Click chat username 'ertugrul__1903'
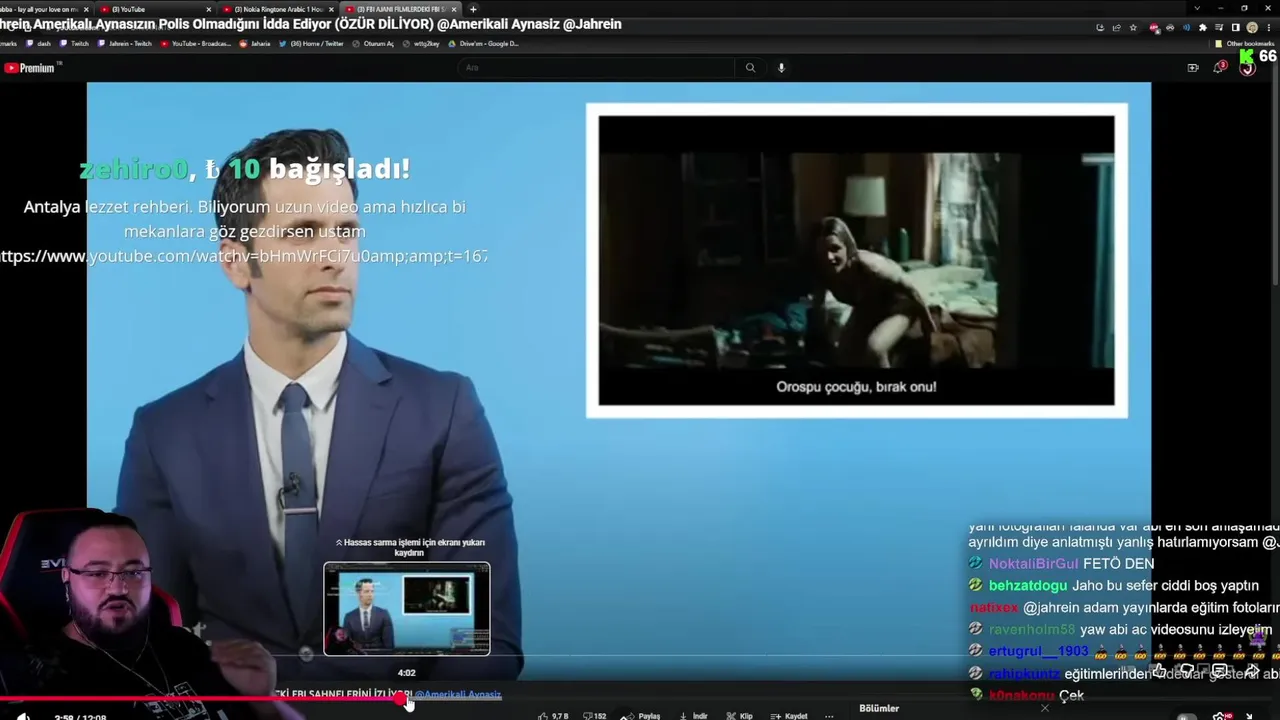The height and width of the screenshot is (720, 1280). (x=1038, y=652)
